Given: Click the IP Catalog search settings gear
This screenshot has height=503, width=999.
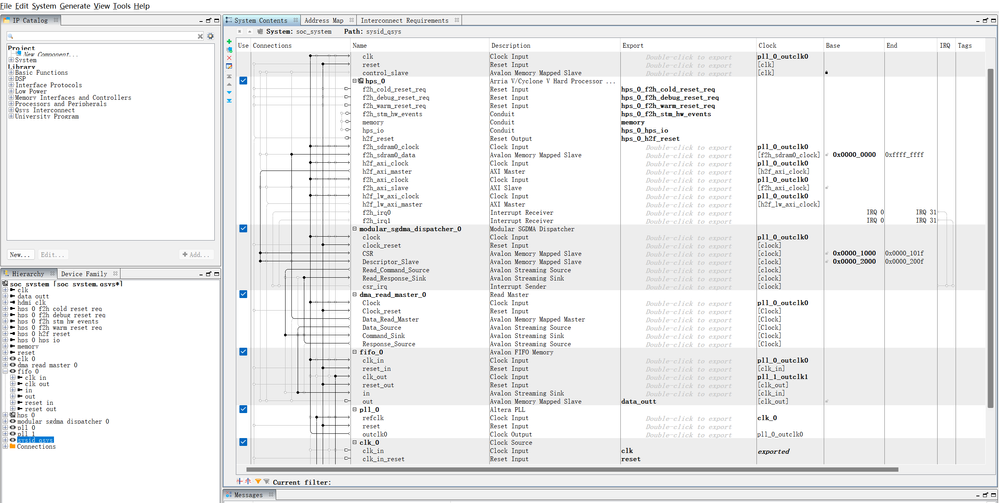Looking at the screenshot, I should click(210, 37).
